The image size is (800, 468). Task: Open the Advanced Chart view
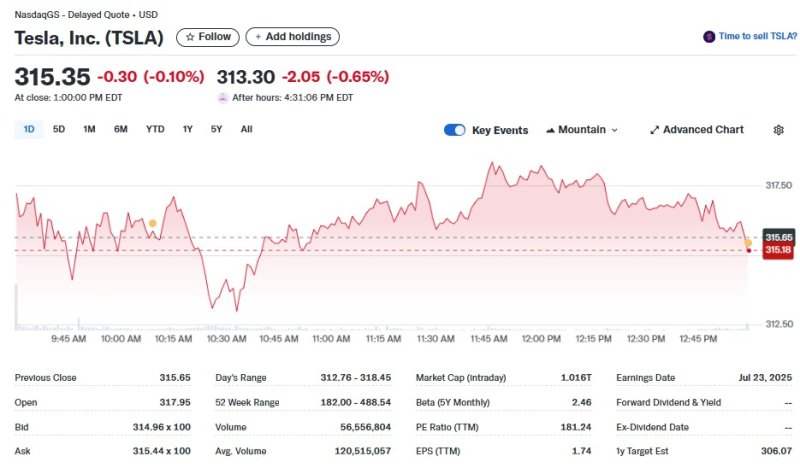point(697,130)
